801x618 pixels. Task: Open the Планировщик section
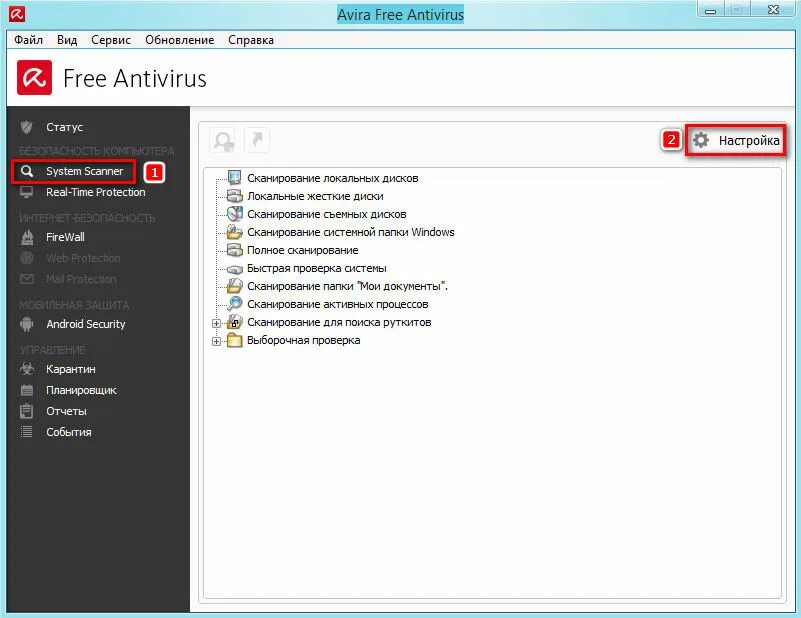pos(81,390)
